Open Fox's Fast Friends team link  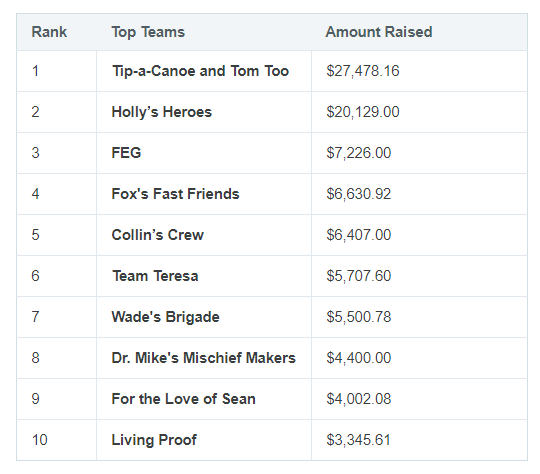[x=175, y=194]
